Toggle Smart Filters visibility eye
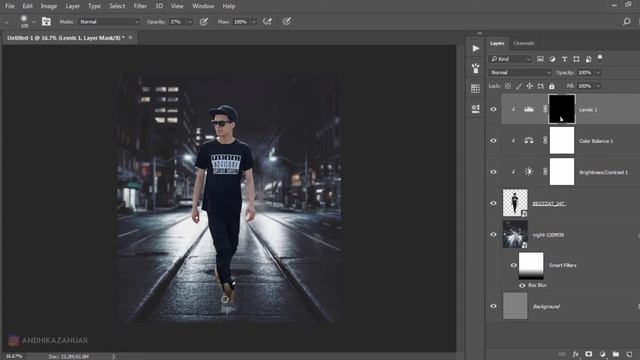Viewport: 640px width, 360px height. click(x=513, y=265)
